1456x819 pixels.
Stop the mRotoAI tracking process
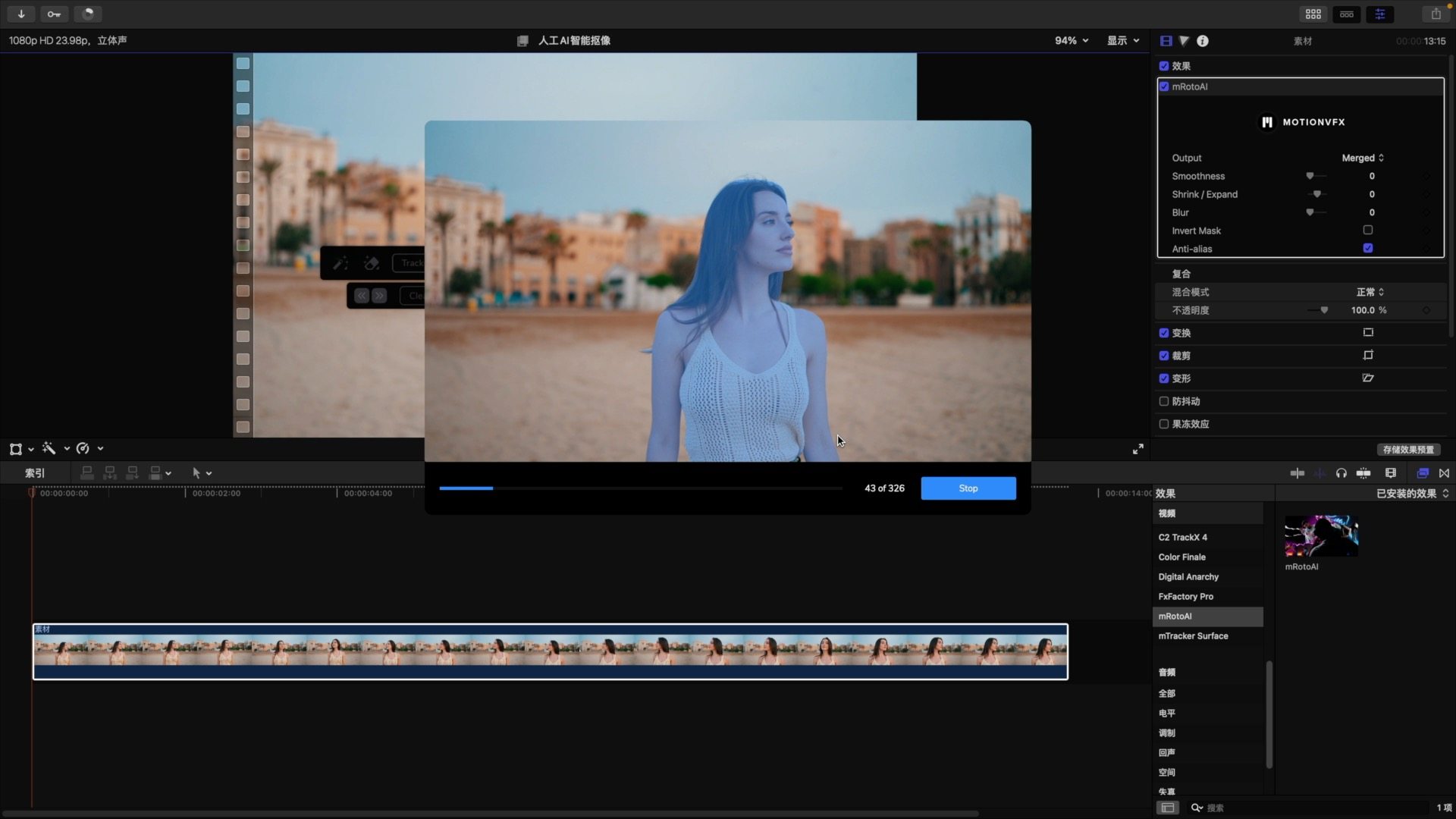point(968,488)
